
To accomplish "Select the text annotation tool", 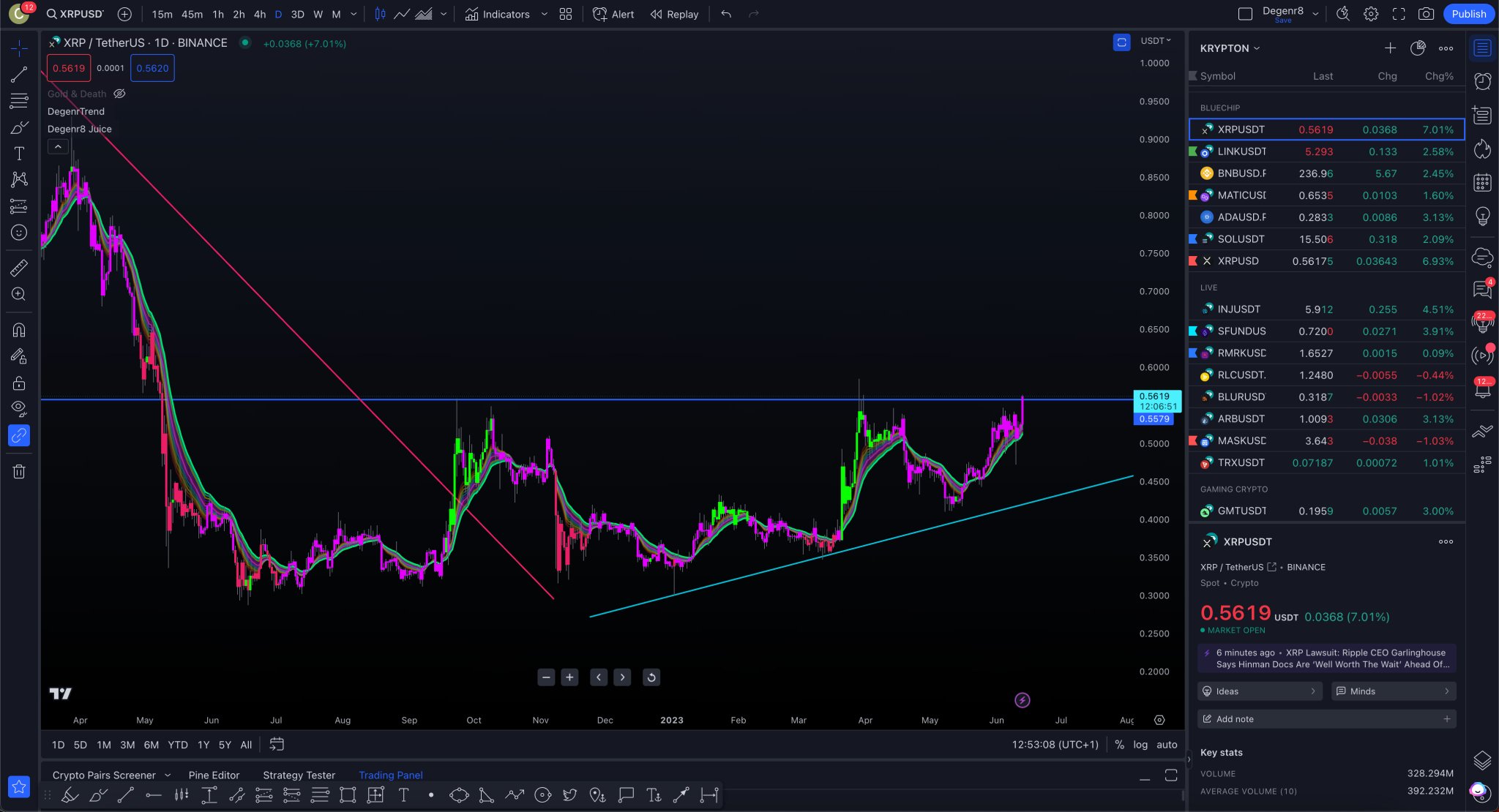I will point(19,154).
